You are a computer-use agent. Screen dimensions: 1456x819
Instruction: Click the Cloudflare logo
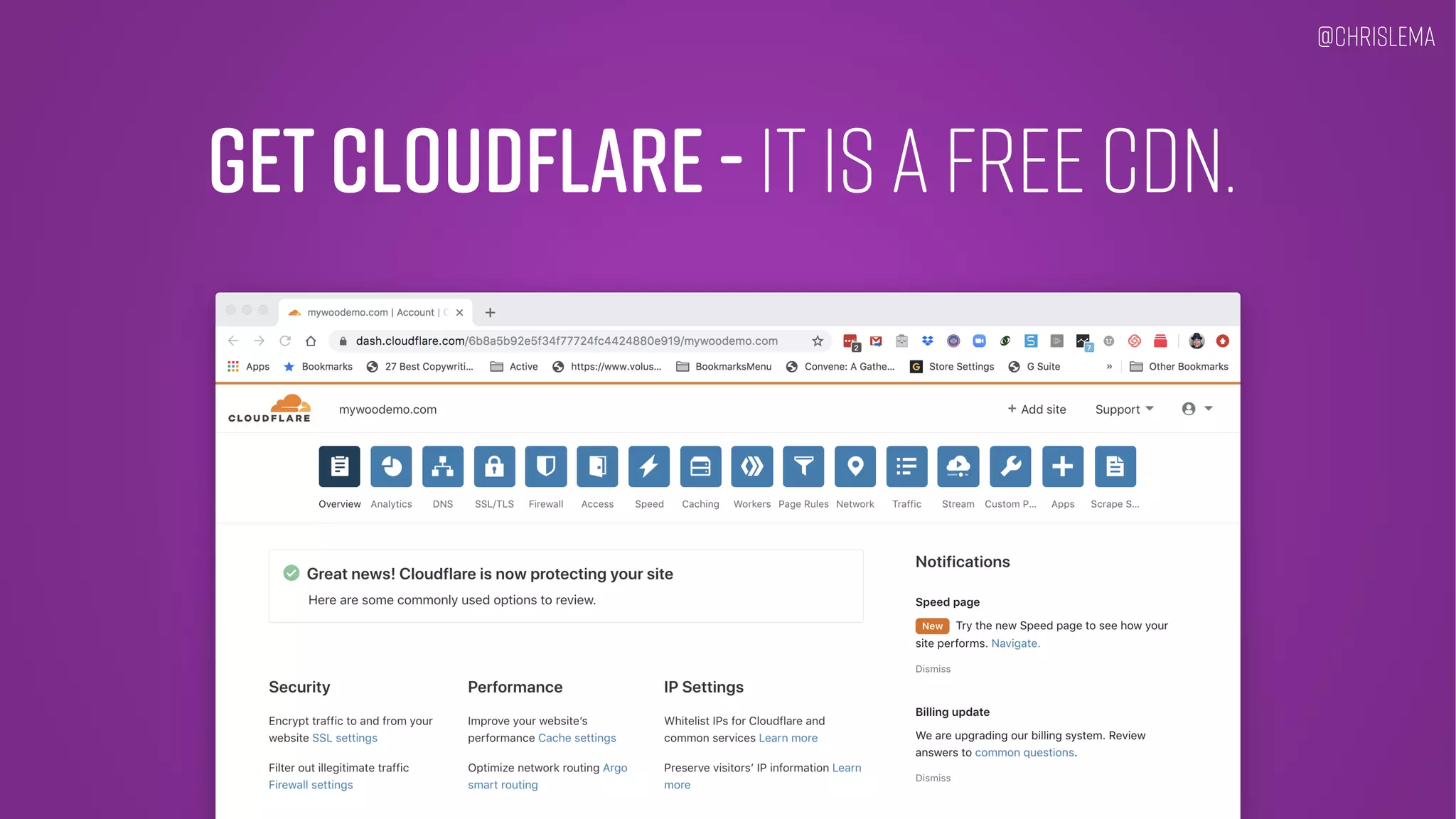[x=269, y=408]
